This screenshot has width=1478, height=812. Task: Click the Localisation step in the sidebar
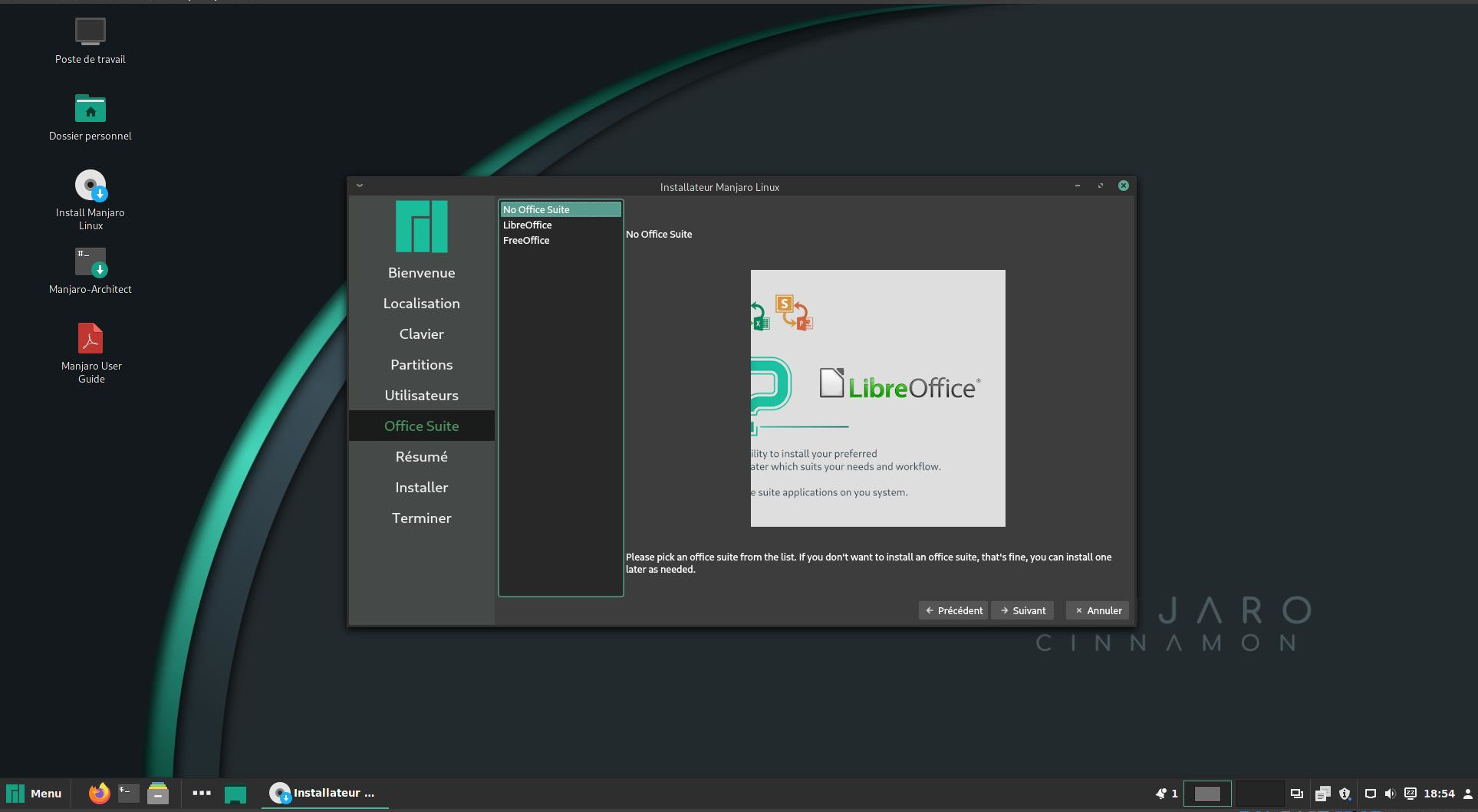coord(422,303)
